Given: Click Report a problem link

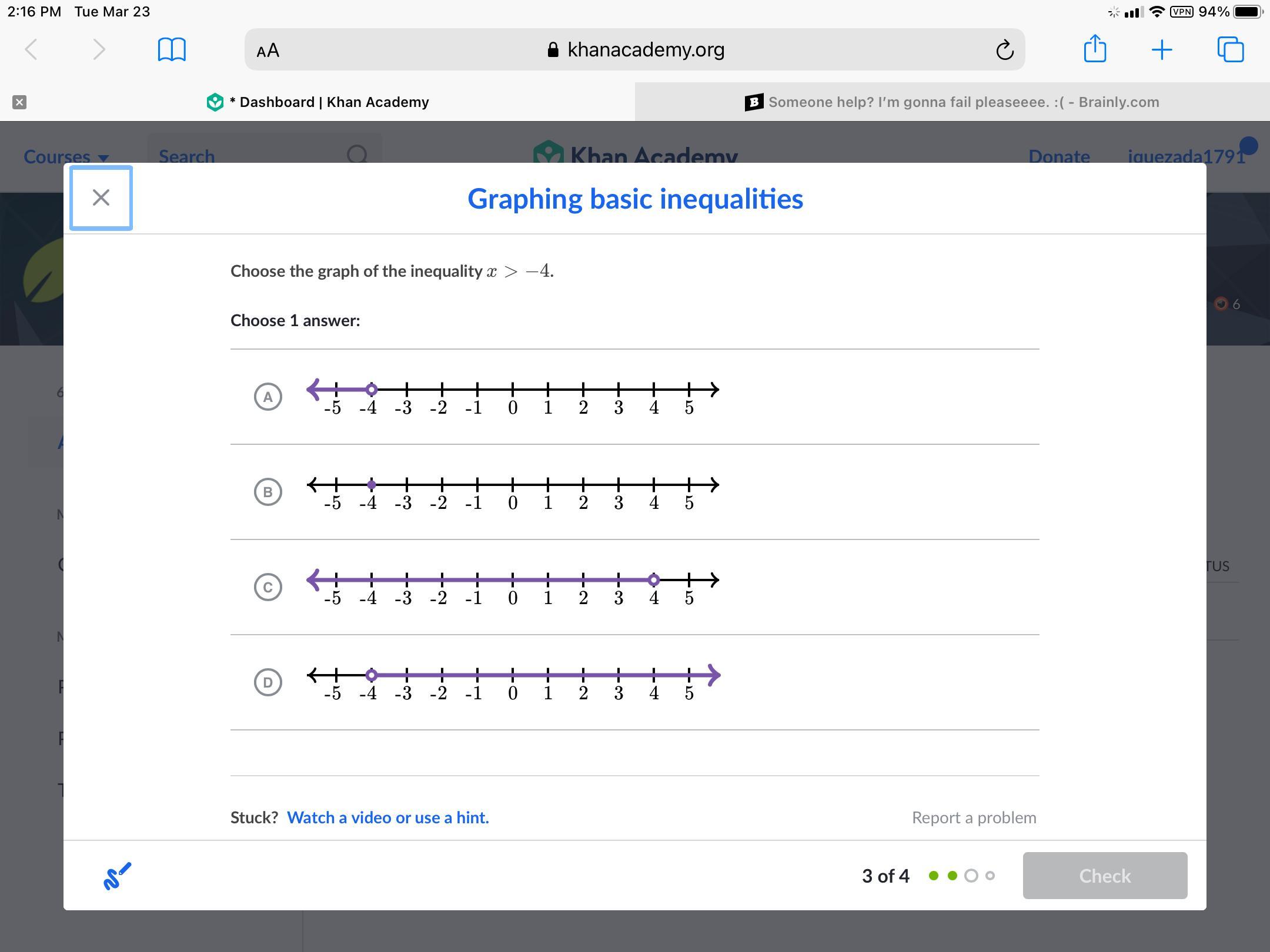Looking at the screenshot, I should pyautogui.click(x=974, y=817).
